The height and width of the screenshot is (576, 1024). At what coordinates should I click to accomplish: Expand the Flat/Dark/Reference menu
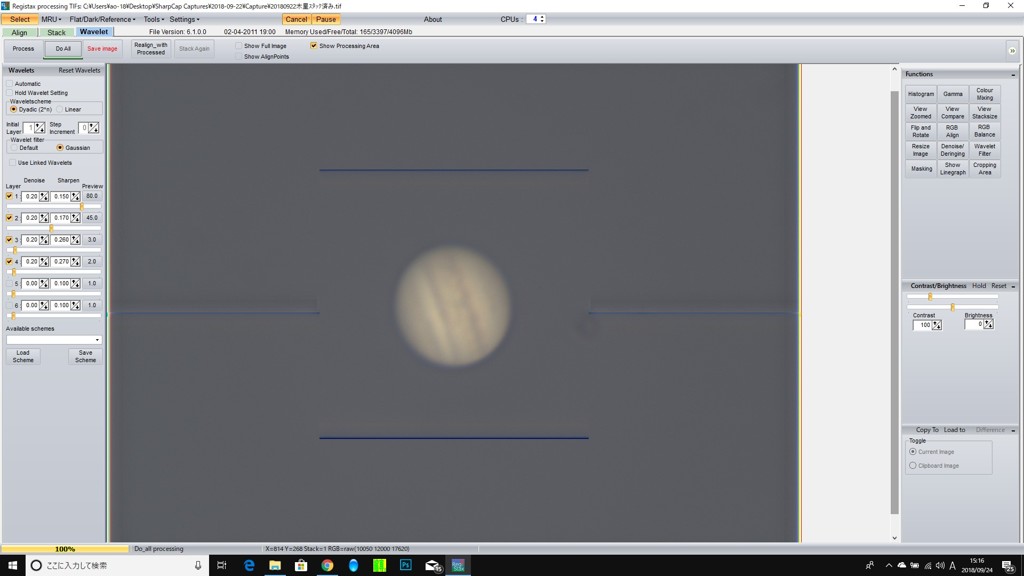[102, 19]
